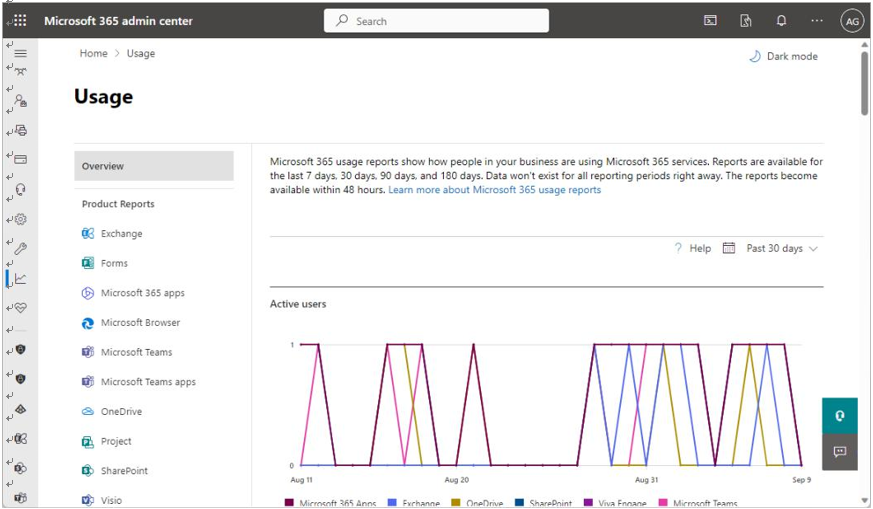Toggle Viva Engage legend series in chart
Screen dimensions: 873x509
pyautogui.click(x=615, y=503)
